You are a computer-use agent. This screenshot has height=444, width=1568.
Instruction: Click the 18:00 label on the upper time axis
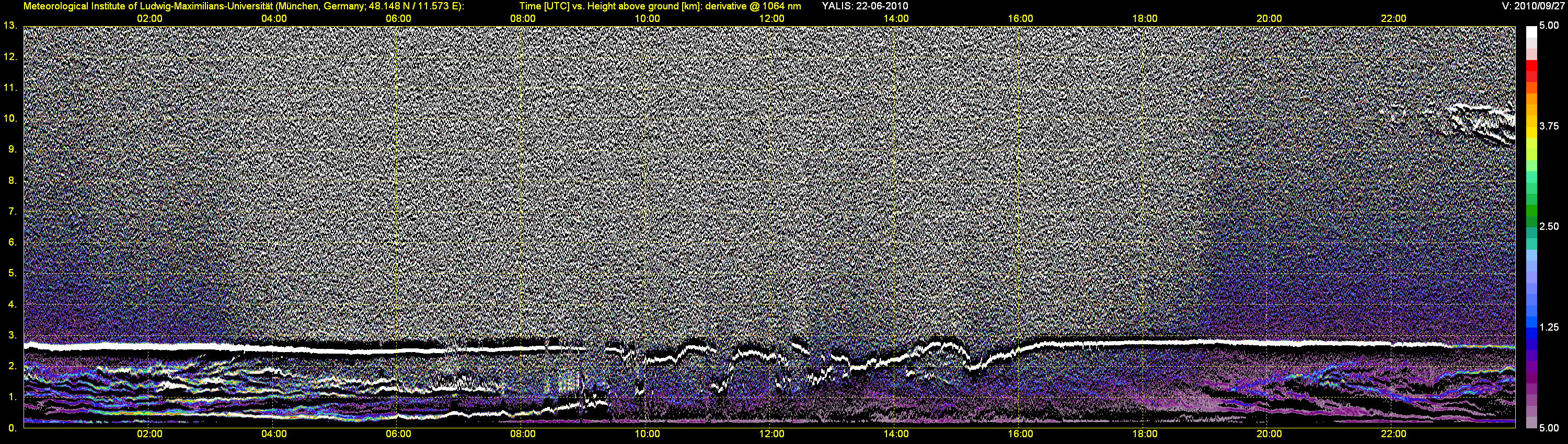(1145, 19)
